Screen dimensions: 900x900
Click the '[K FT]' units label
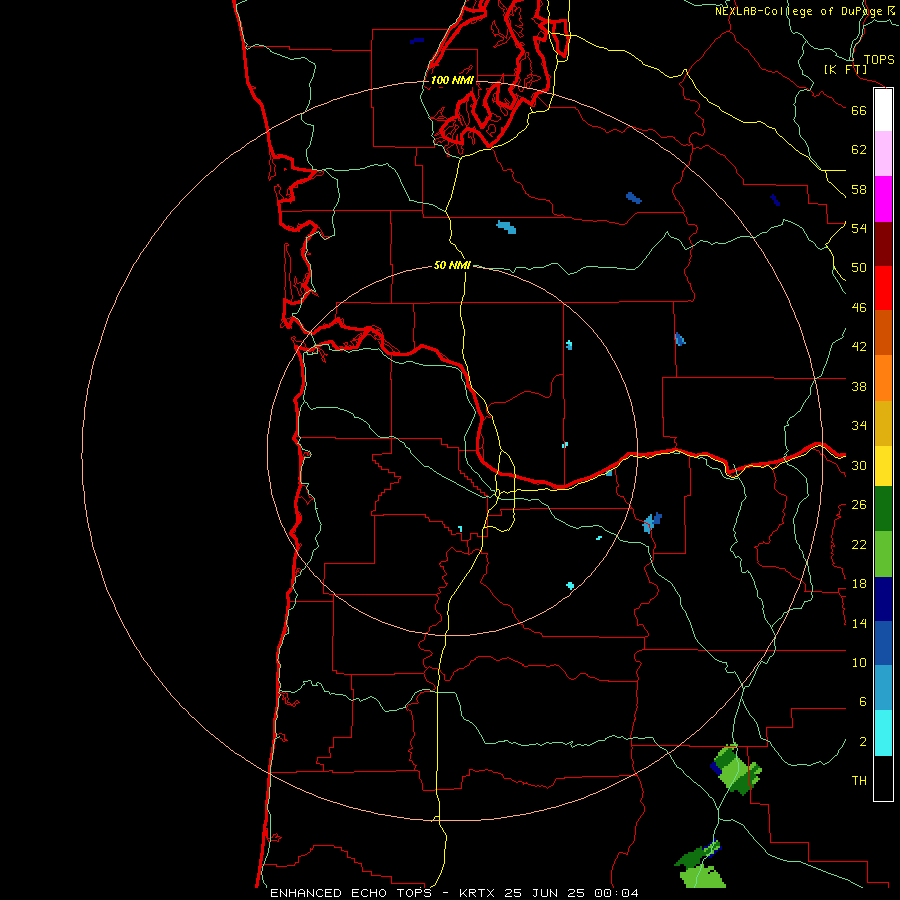[845, 69]
